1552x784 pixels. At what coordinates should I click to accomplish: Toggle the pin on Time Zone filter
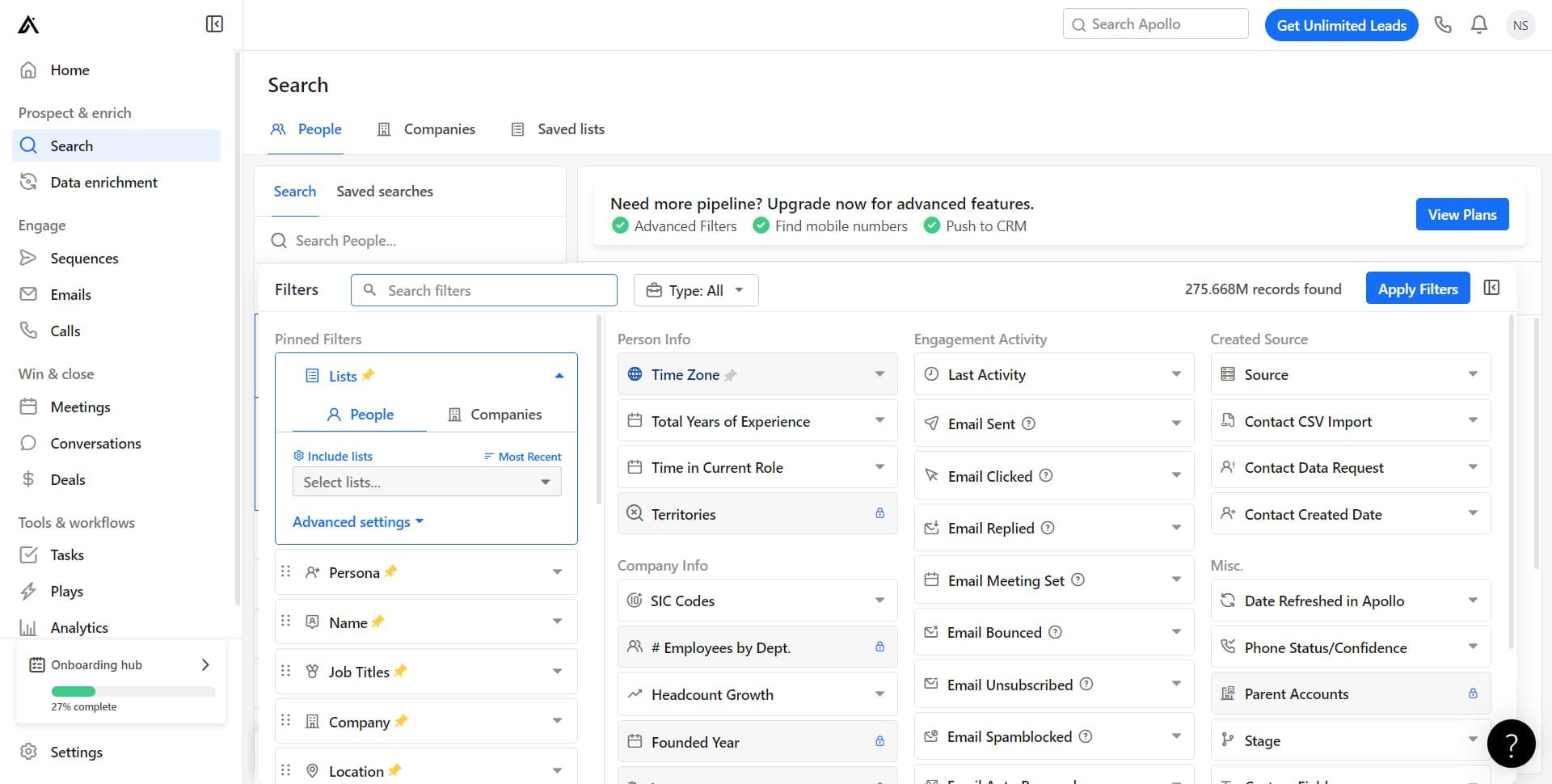click(731, 375)
